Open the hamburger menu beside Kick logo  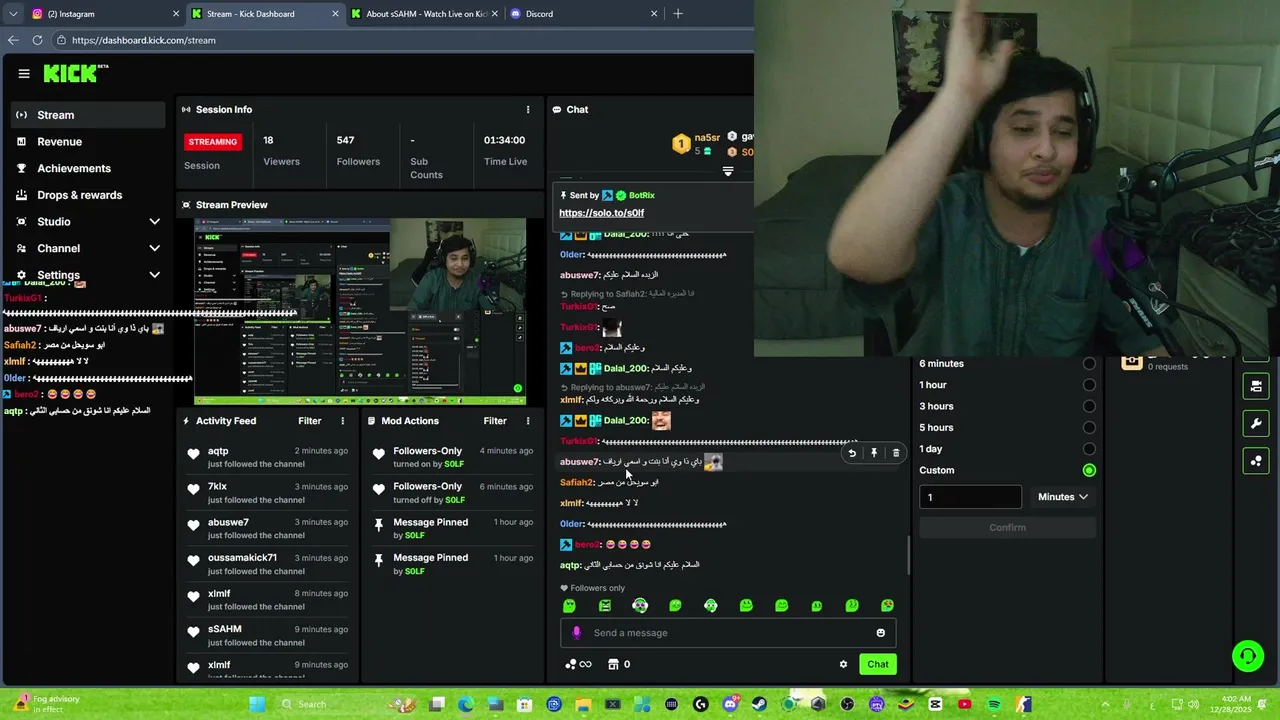click(24, 73)
